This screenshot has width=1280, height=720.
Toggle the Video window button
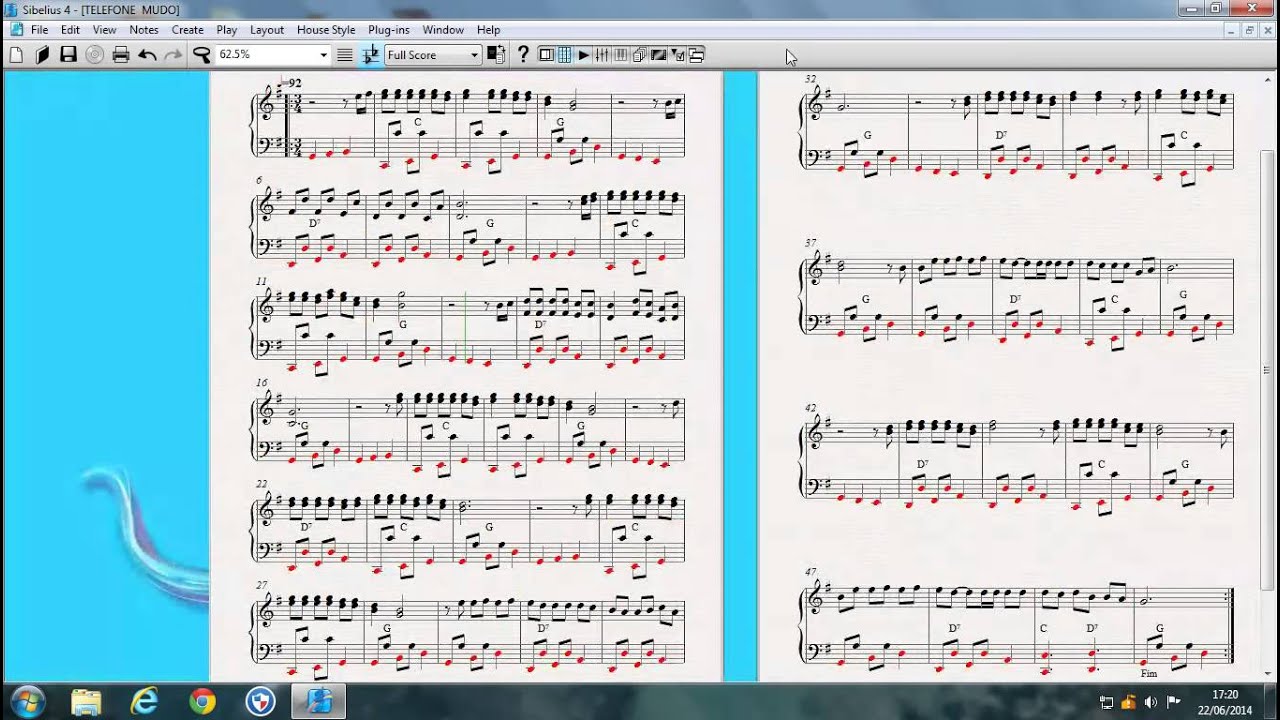tap(659, 55)
